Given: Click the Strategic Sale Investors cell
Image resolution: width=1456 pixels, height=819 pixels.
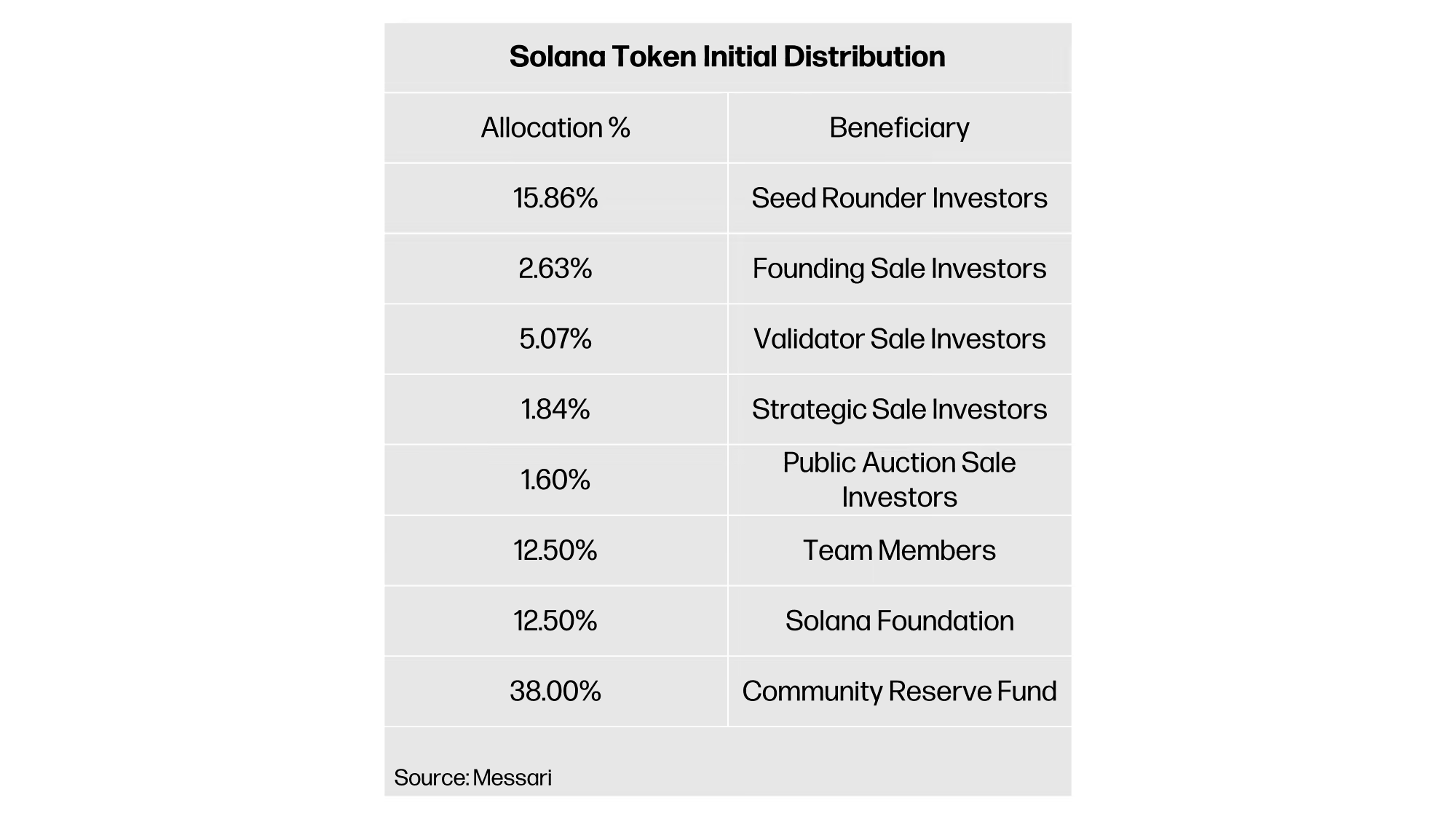Looking at the screenshot, I should (899, 409).
